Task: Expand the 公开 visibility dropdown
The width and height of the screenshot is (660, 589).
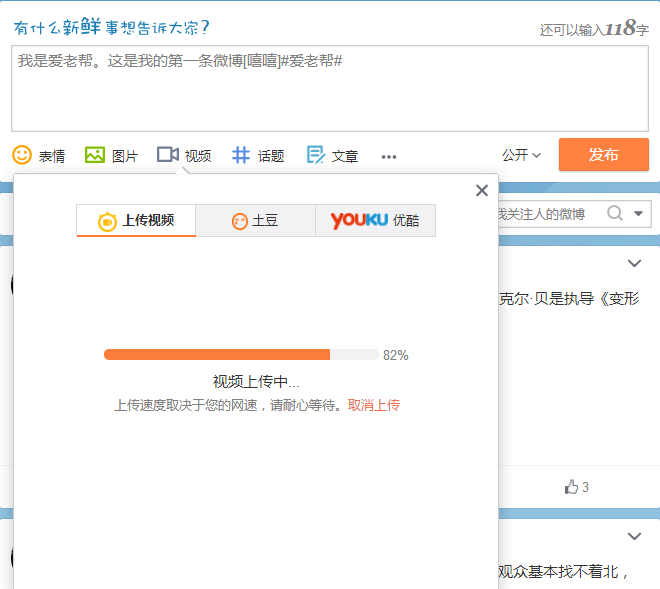Action: point(521,155)
